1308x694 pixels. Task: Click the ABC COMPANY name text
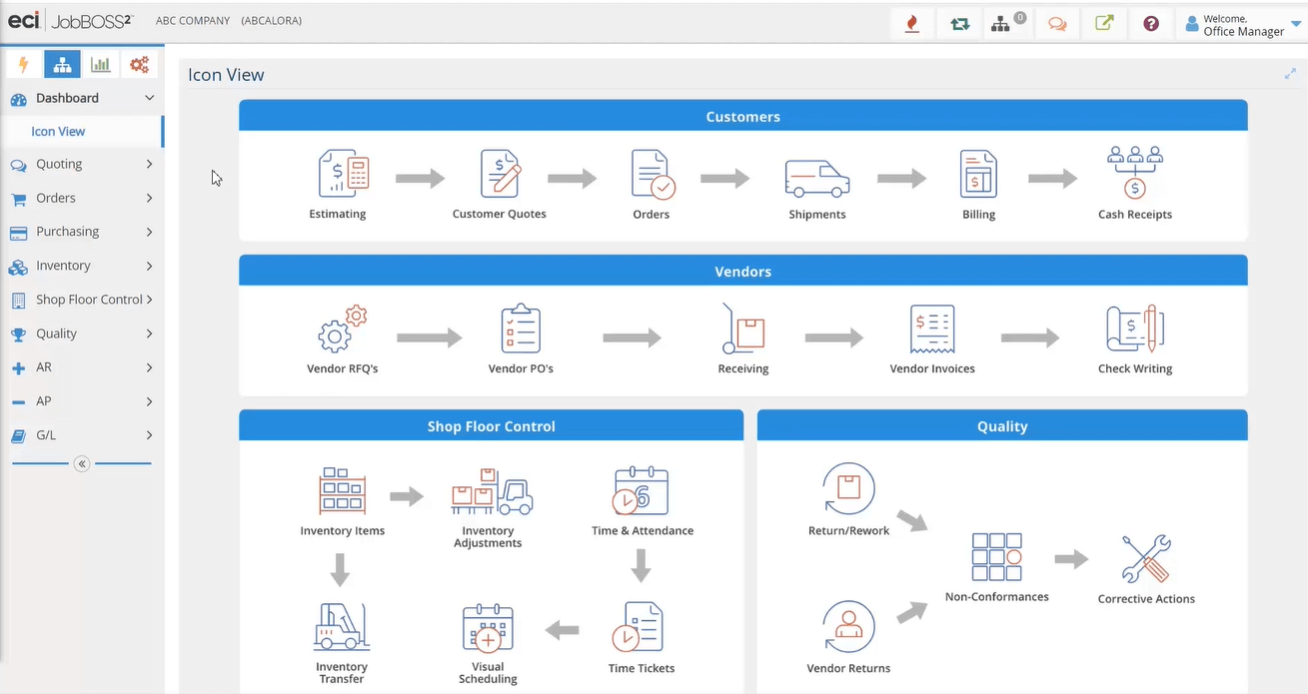point(193,21)
